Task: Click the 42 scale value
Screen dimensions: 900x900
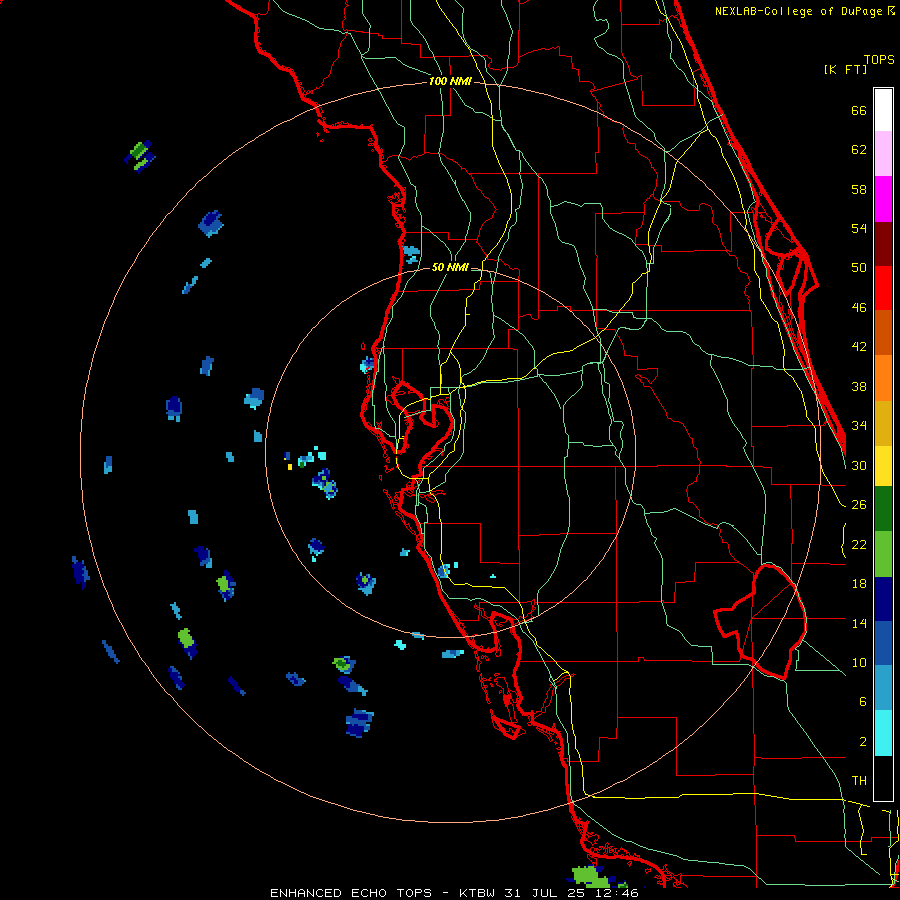Action: (x=859, y=347)
